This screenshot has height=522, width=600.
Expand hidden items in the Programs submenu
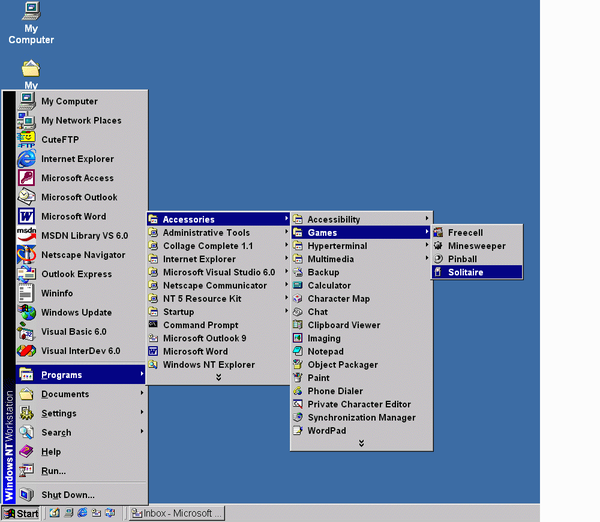[x=218, y=377]
